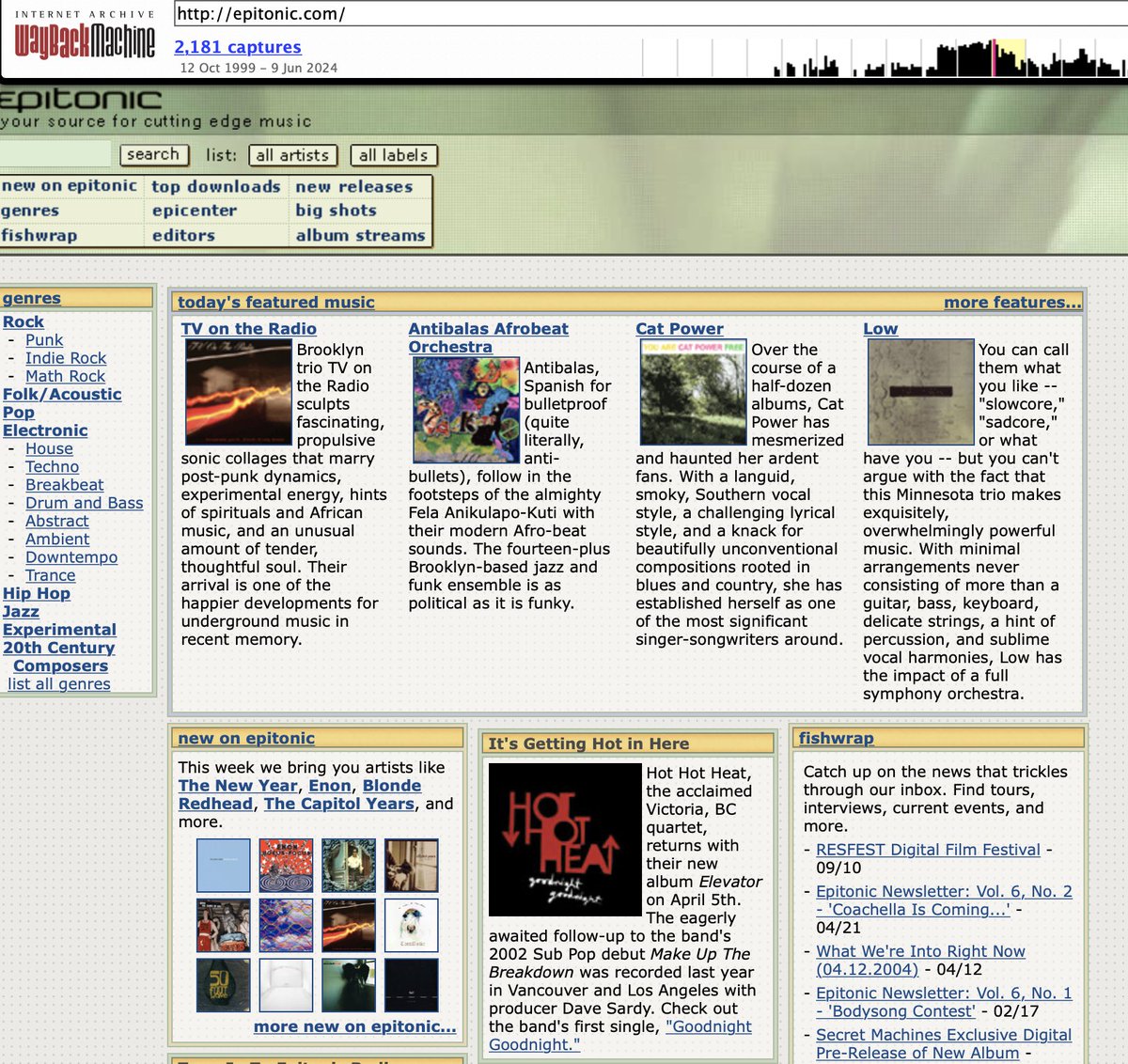Click the Antibalas colorful album cover
Image resolution: width=1128 pixels, height=1064 pixels.
[466, 411]
